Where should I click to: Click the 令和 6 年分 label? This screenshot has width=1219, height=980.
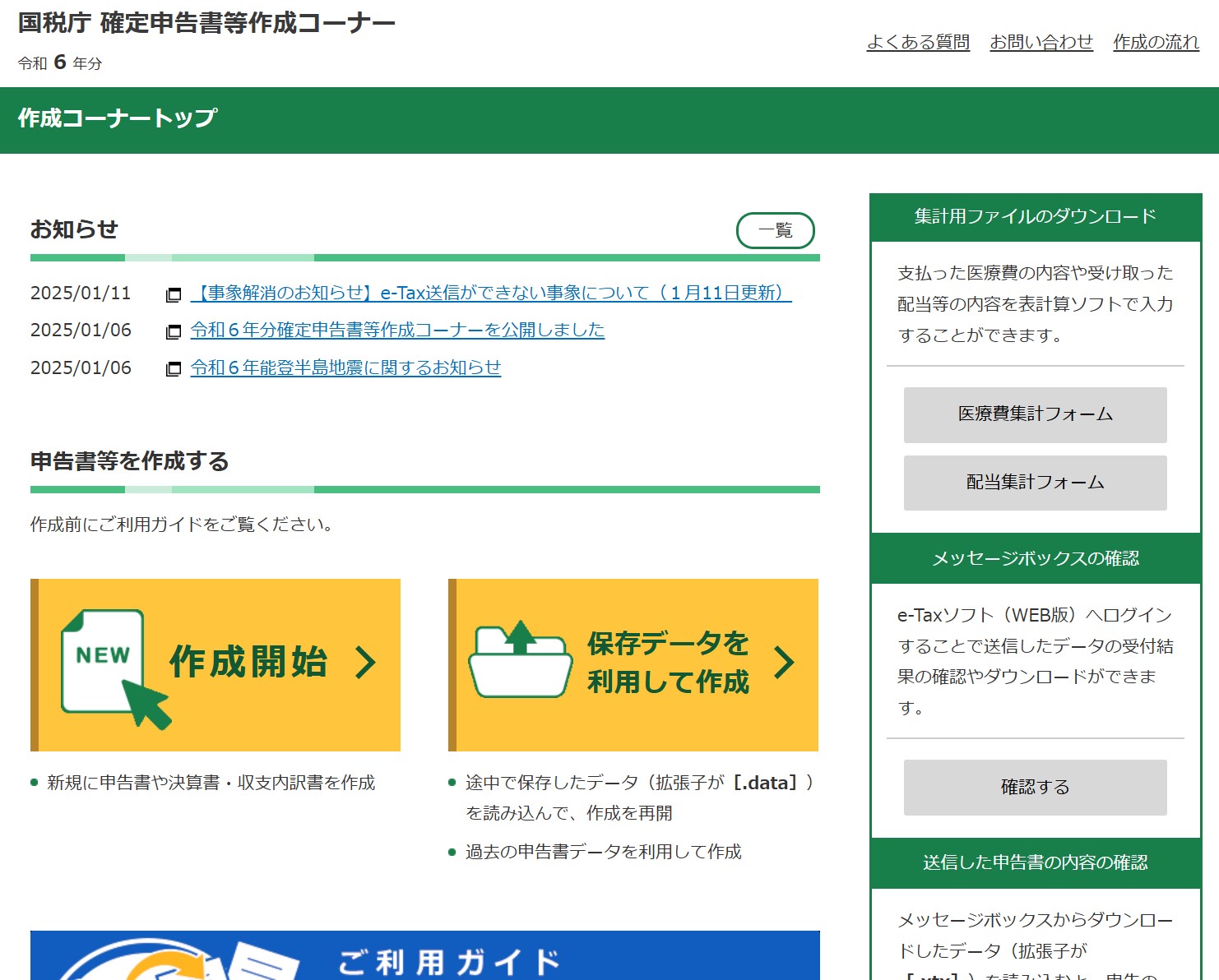60,62
